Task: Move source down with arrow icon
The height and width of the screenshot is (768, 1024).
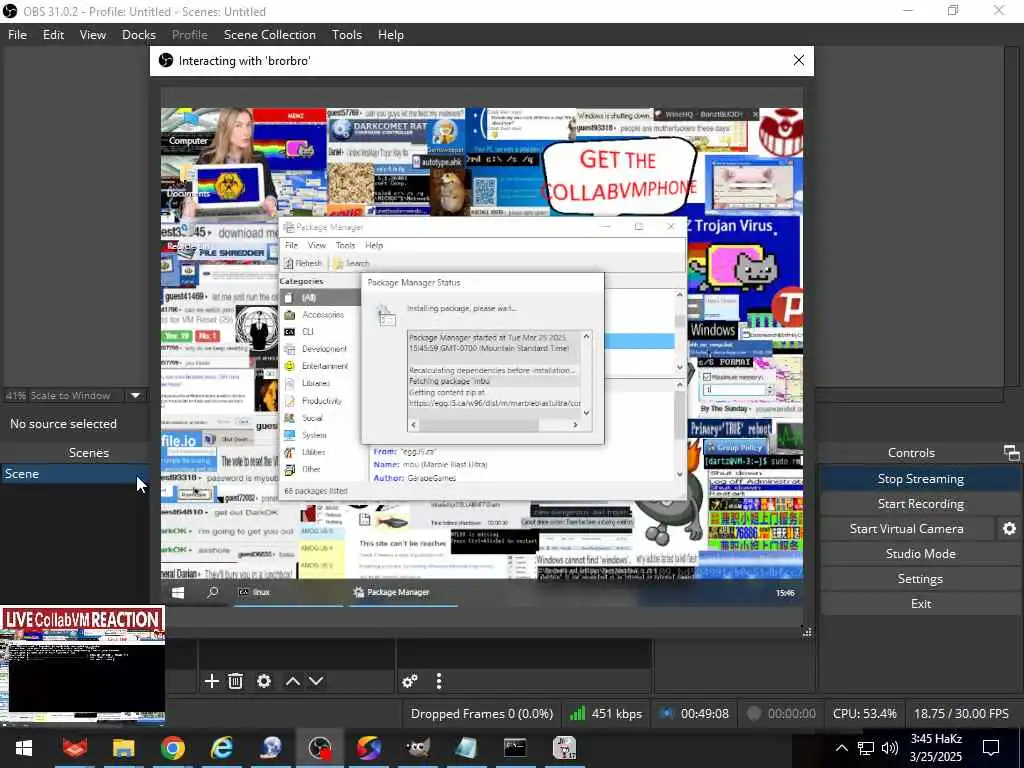Action: pyautogui.click(x=316, y=681)
